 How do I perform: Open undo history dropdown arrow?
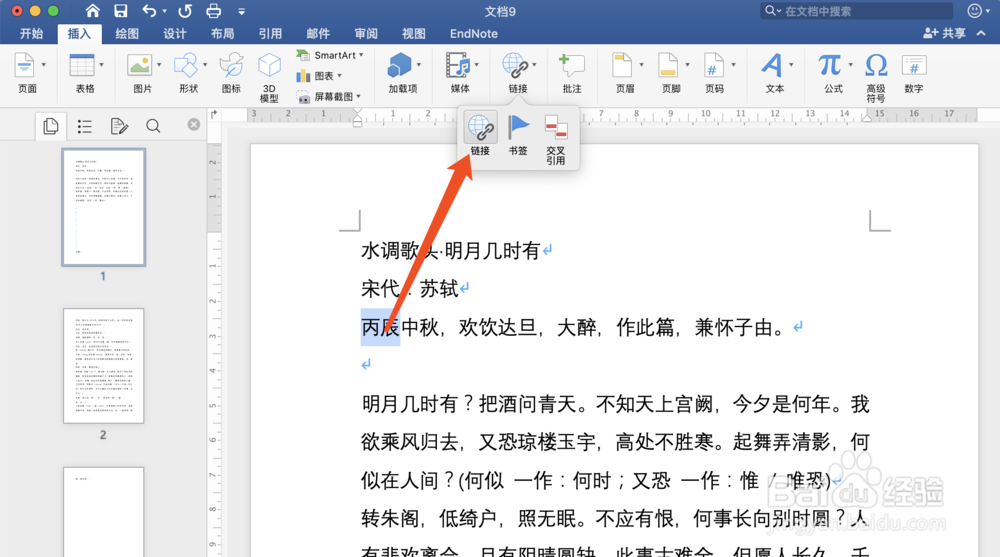point(165,11)
